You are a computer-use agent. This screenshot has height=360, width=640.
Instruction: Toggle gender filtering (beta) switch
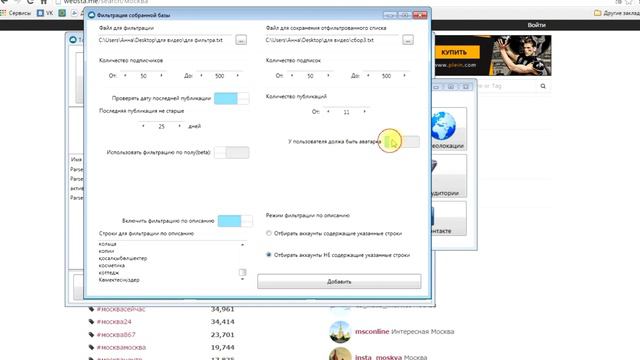click(x=231, y=153)
